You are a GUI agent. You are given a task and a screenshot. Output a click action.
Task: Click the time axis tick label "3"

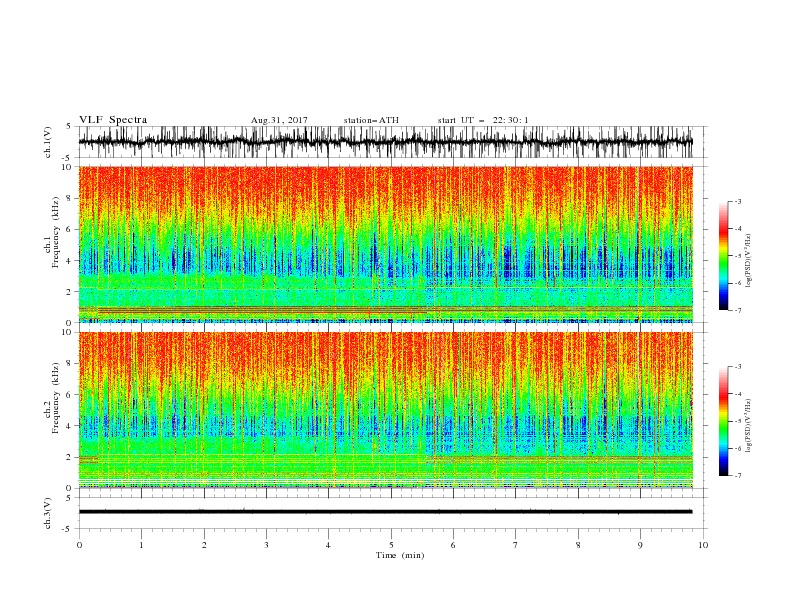coord(266,545)
